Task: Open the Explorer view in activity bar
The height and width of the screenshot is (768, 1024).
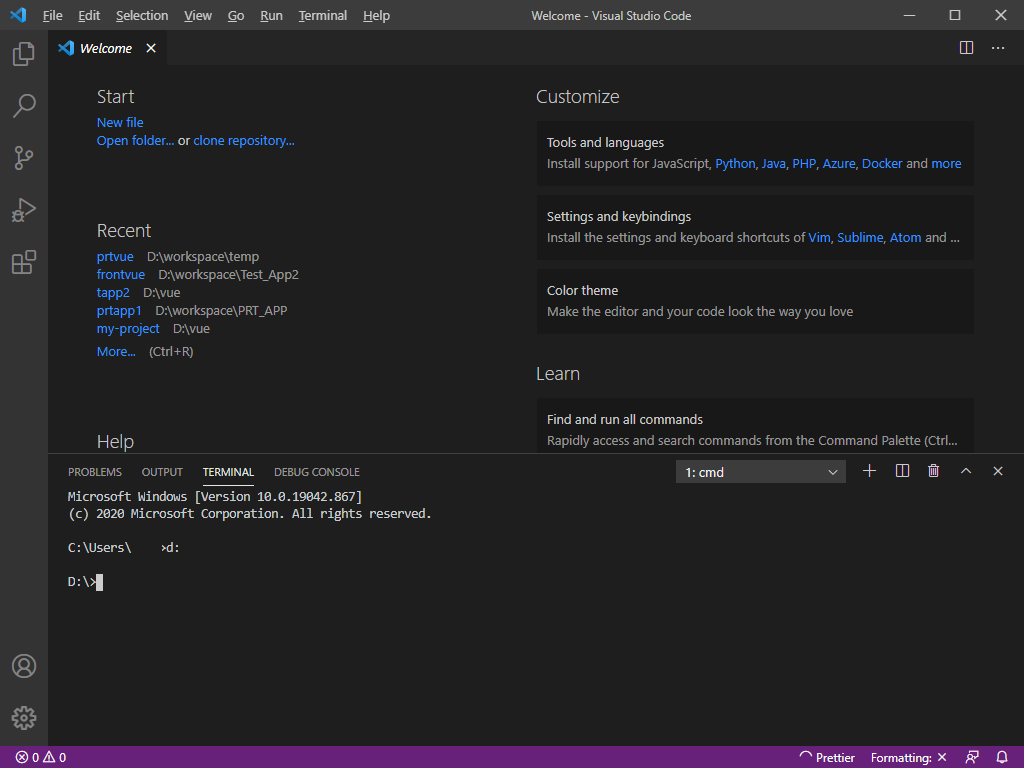Action: coord(24,54)
